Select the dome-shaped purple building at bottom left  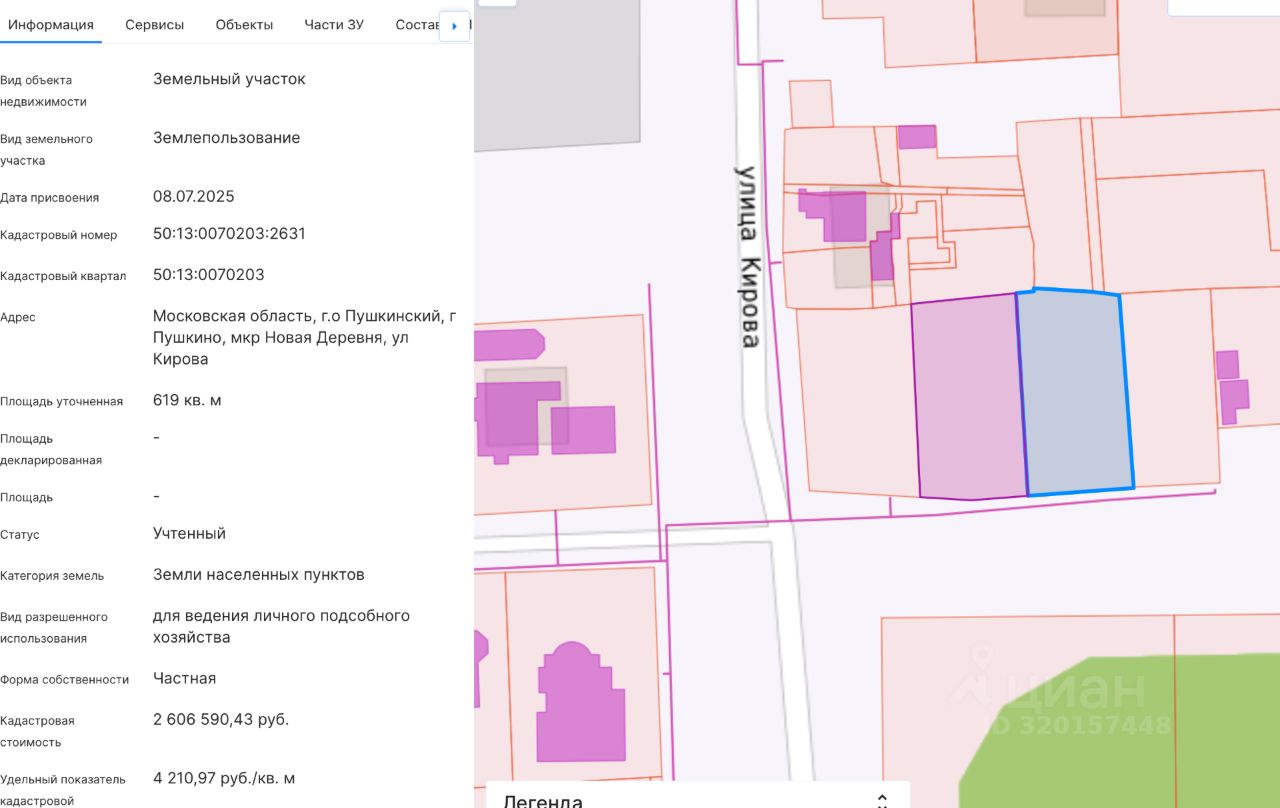tap(580, 703)
